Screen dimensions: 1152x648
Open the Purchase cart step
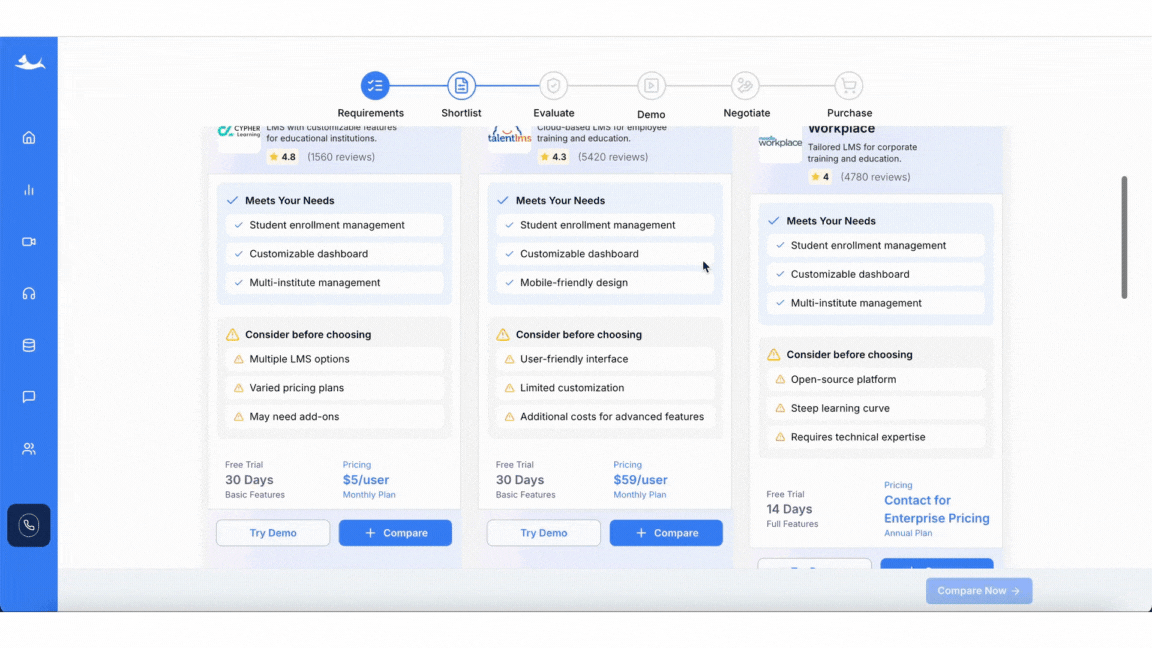pyautogui.click(x=849, y=86)
